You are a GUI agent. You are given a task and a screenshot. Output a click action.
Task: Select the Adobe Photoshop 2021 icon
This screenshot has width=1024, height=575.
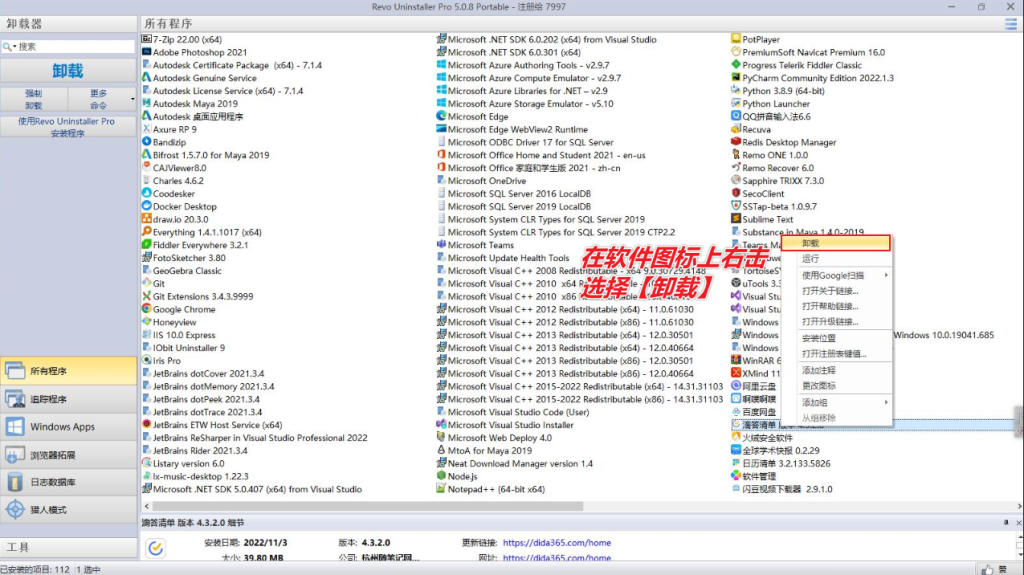[147, 52]
